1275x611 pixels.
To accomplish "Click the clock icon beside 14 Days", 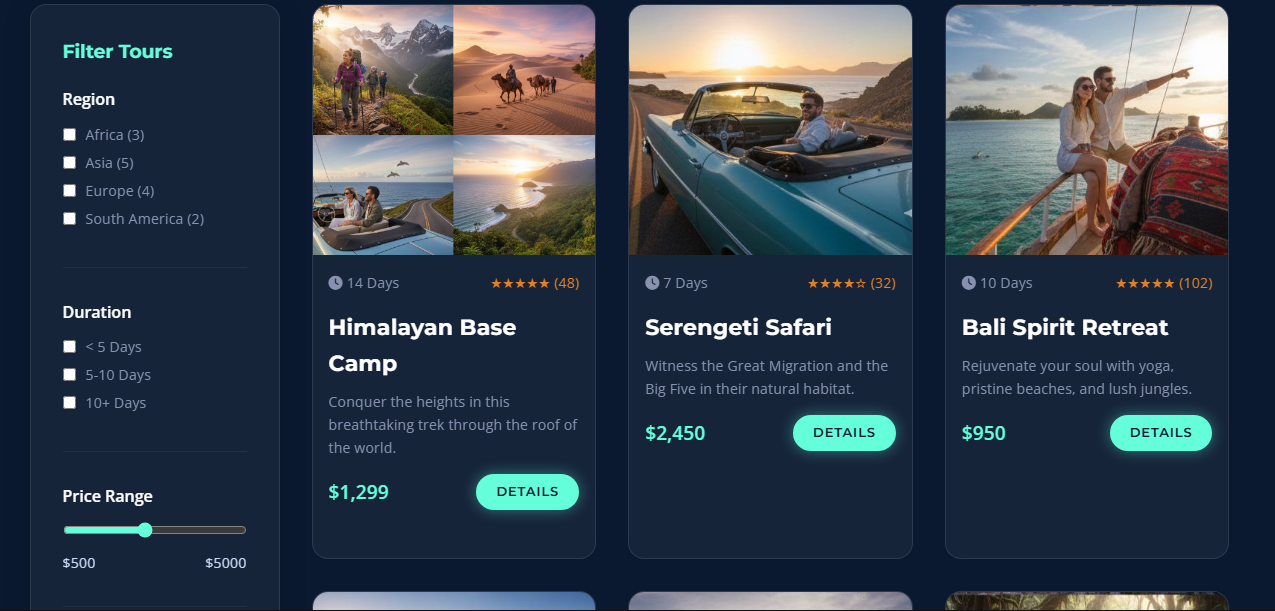I will click(335, 283).
